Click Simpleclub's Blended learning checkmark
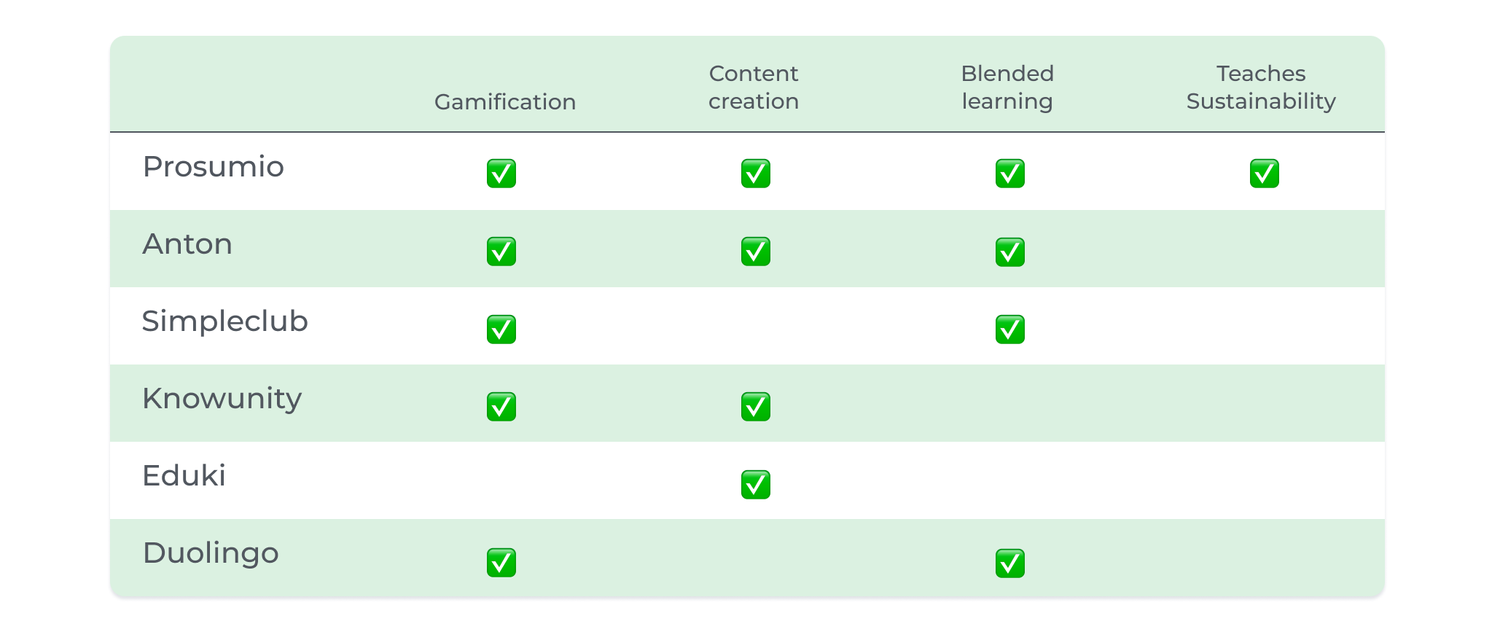The width and height of the screenshot is (1500, 643). (x=1010, y=329)
